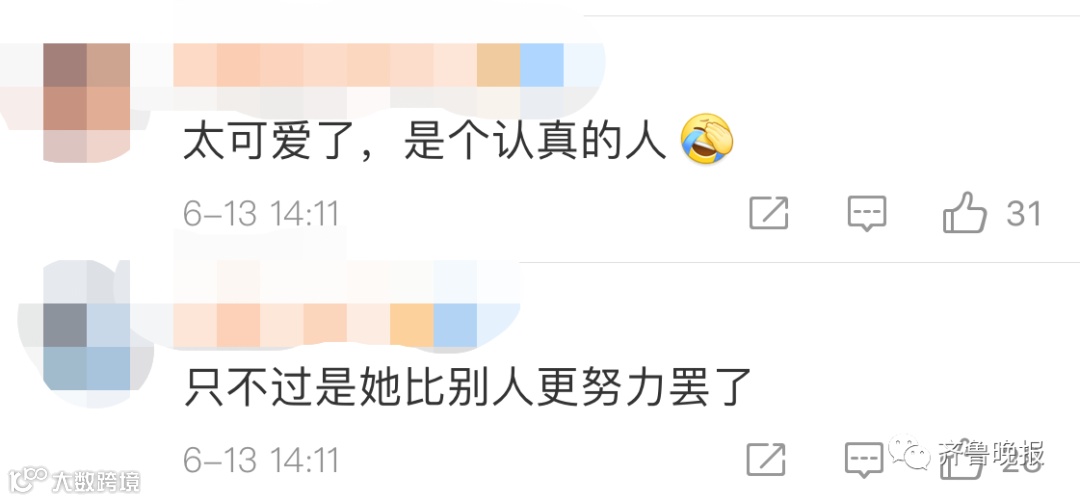
Task: Open the avatar of the "太可爱了" commenter
Action: pyautogui.click(x=87, y=102)
